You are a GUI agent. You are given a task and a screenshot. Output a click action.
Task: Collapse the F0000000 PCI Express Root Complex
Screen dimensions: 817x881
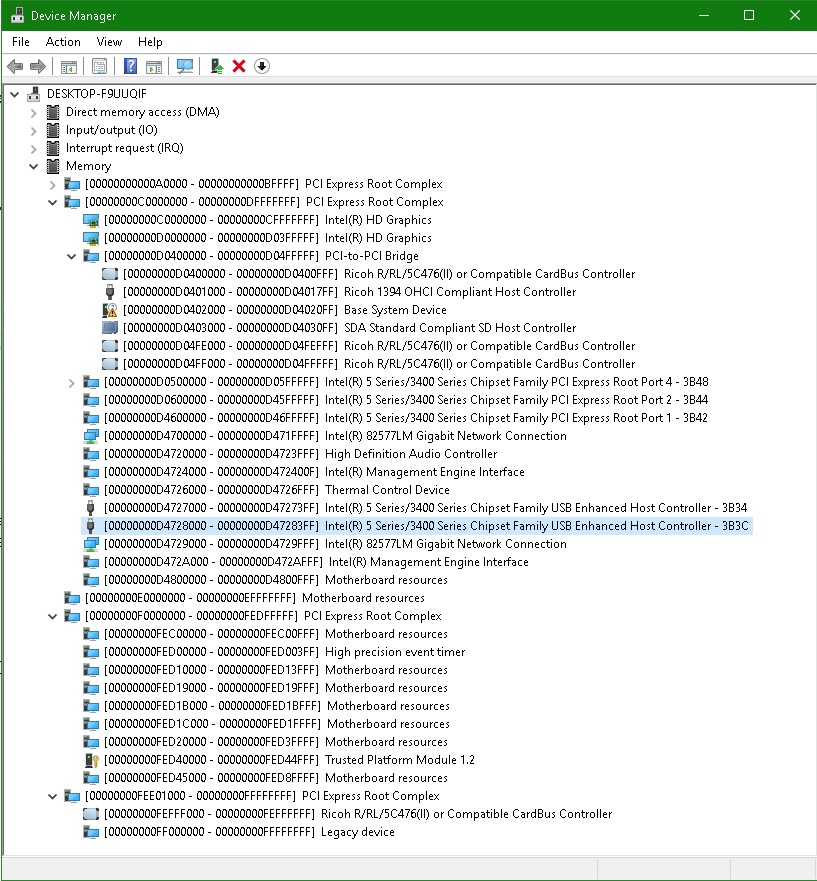(52, 616)
